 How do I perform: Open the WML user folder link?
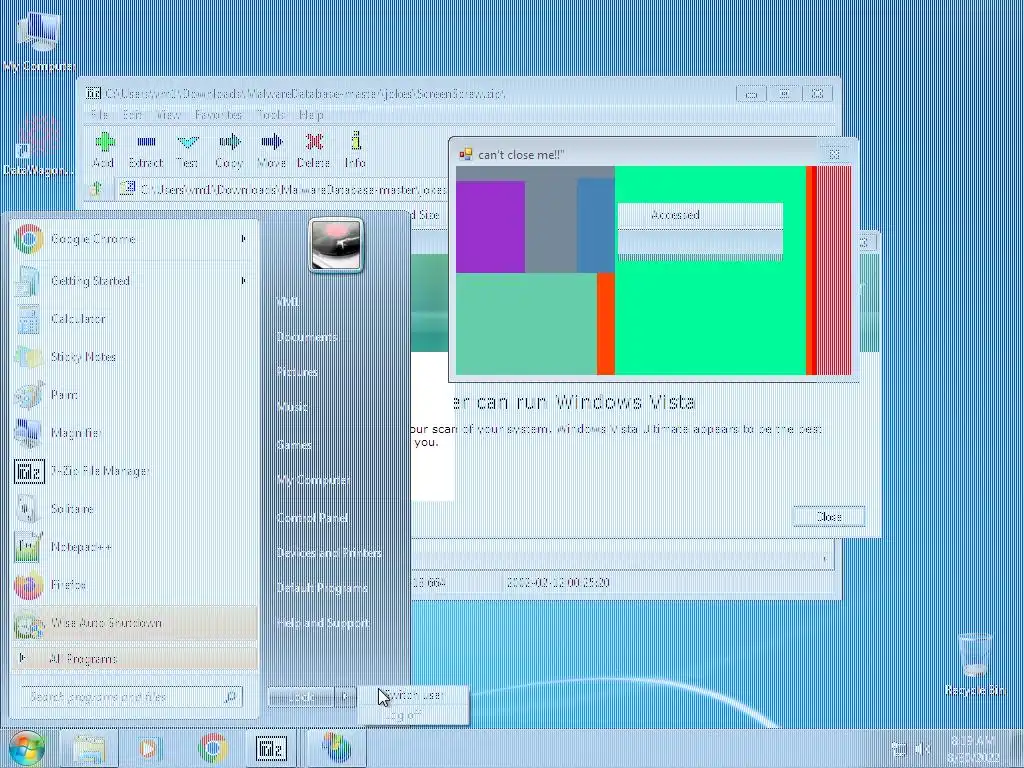(288, 302)
